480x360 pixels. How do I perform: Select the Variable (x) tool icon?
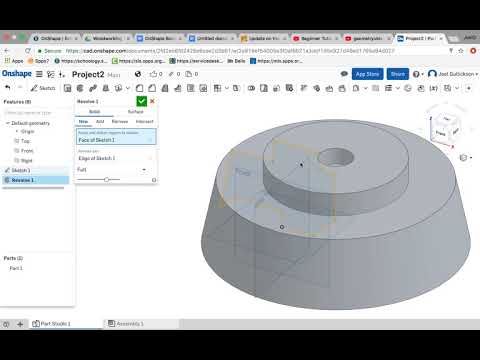[433, 88]
